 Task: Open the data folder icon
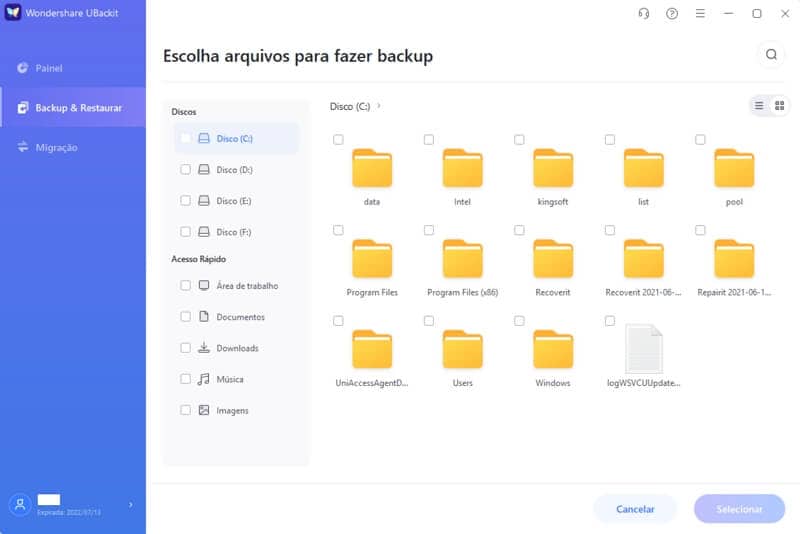(372, 168)
